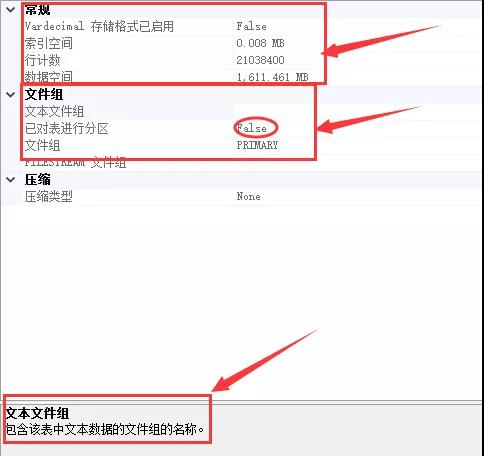Click the 0.008 MB index space value
The image size is (484, 456).
(x=260, y=43)
